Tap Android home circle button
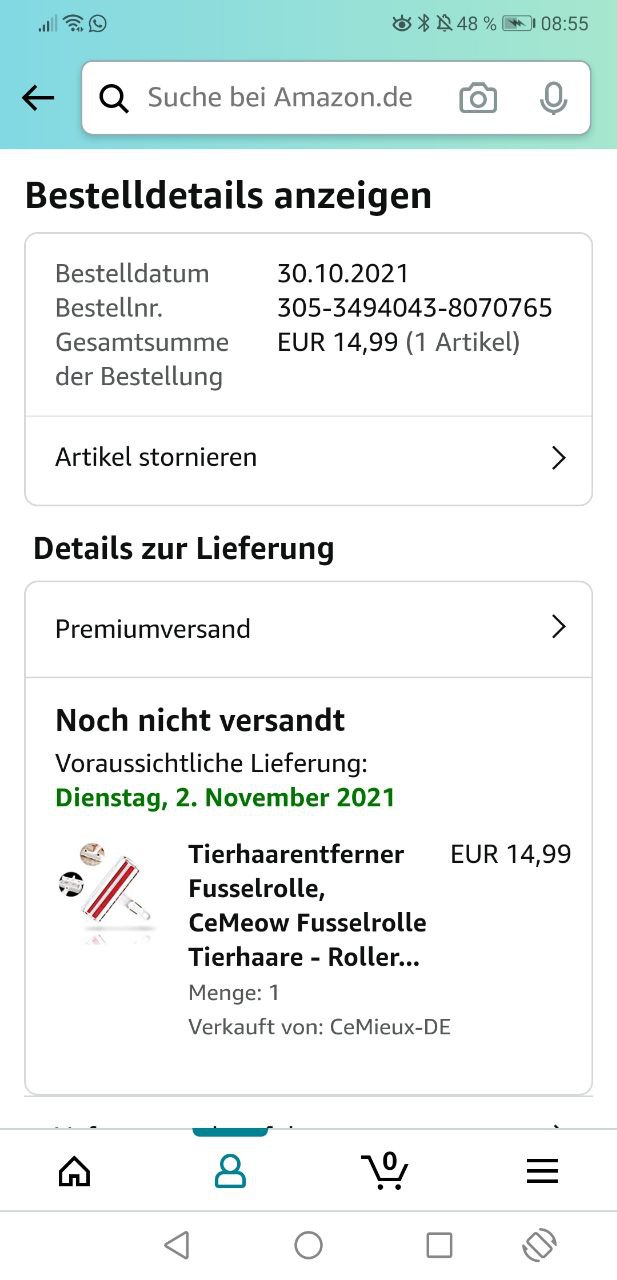This screenshot has width=617, height=1280. [308, 1245]
